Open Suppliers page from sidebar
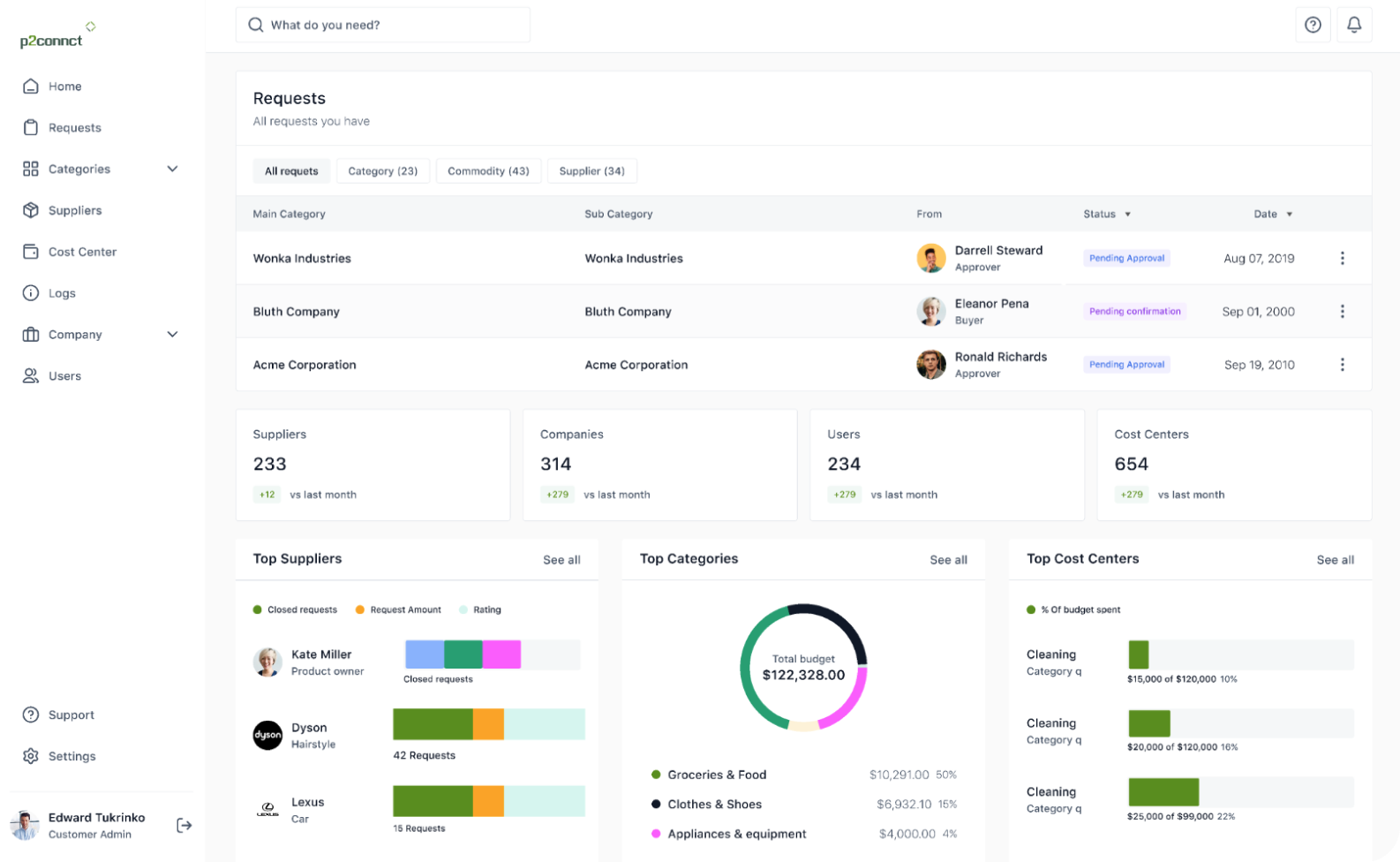Image resolution: width=1400 pixels, height=862 pixels. coord(75,210)
